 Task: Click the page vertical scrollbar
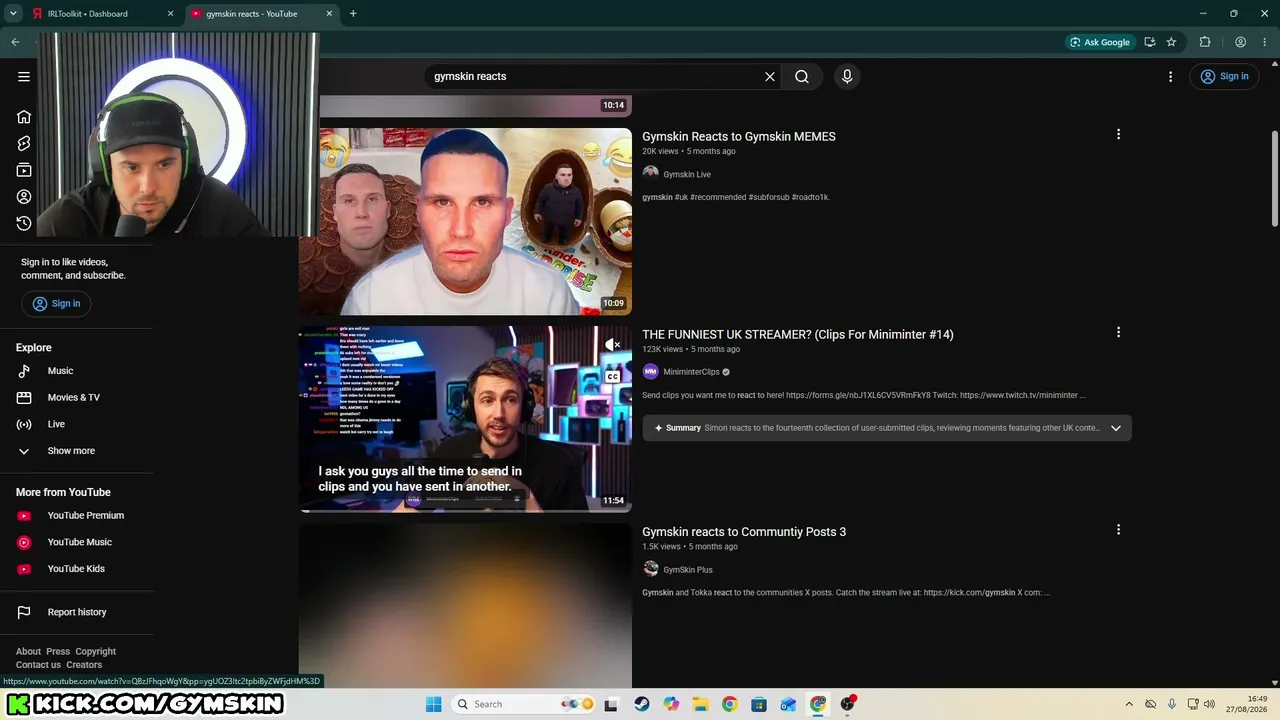1274,180
